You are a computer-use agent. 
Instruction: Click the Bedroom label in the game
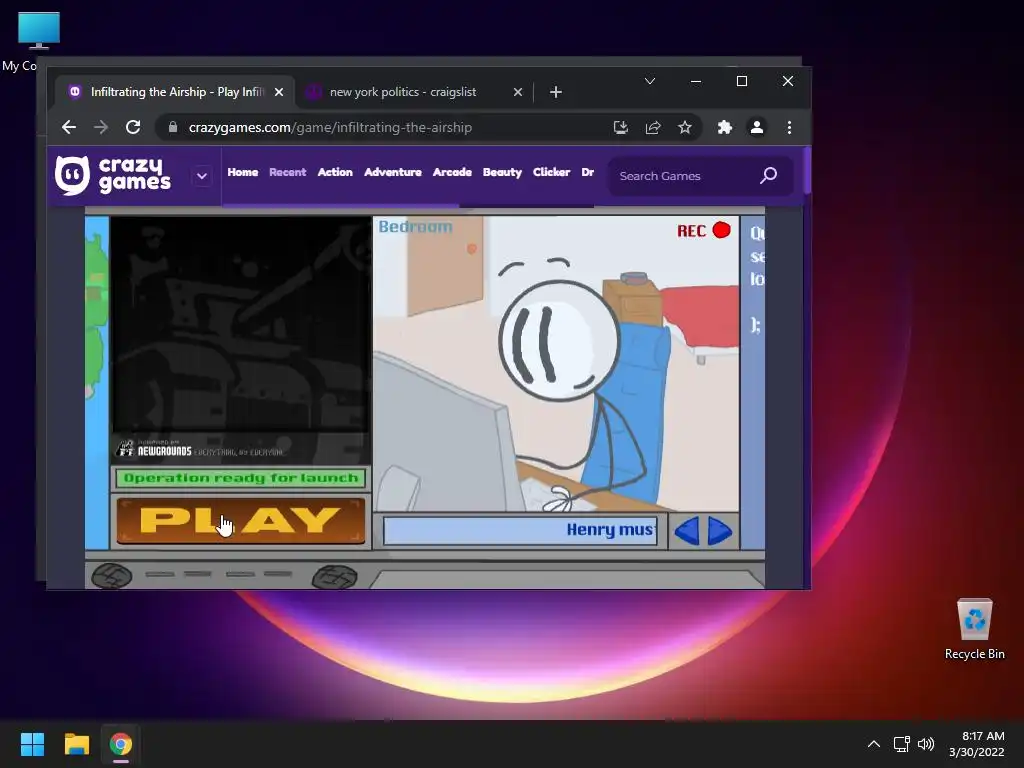[415, 227]
